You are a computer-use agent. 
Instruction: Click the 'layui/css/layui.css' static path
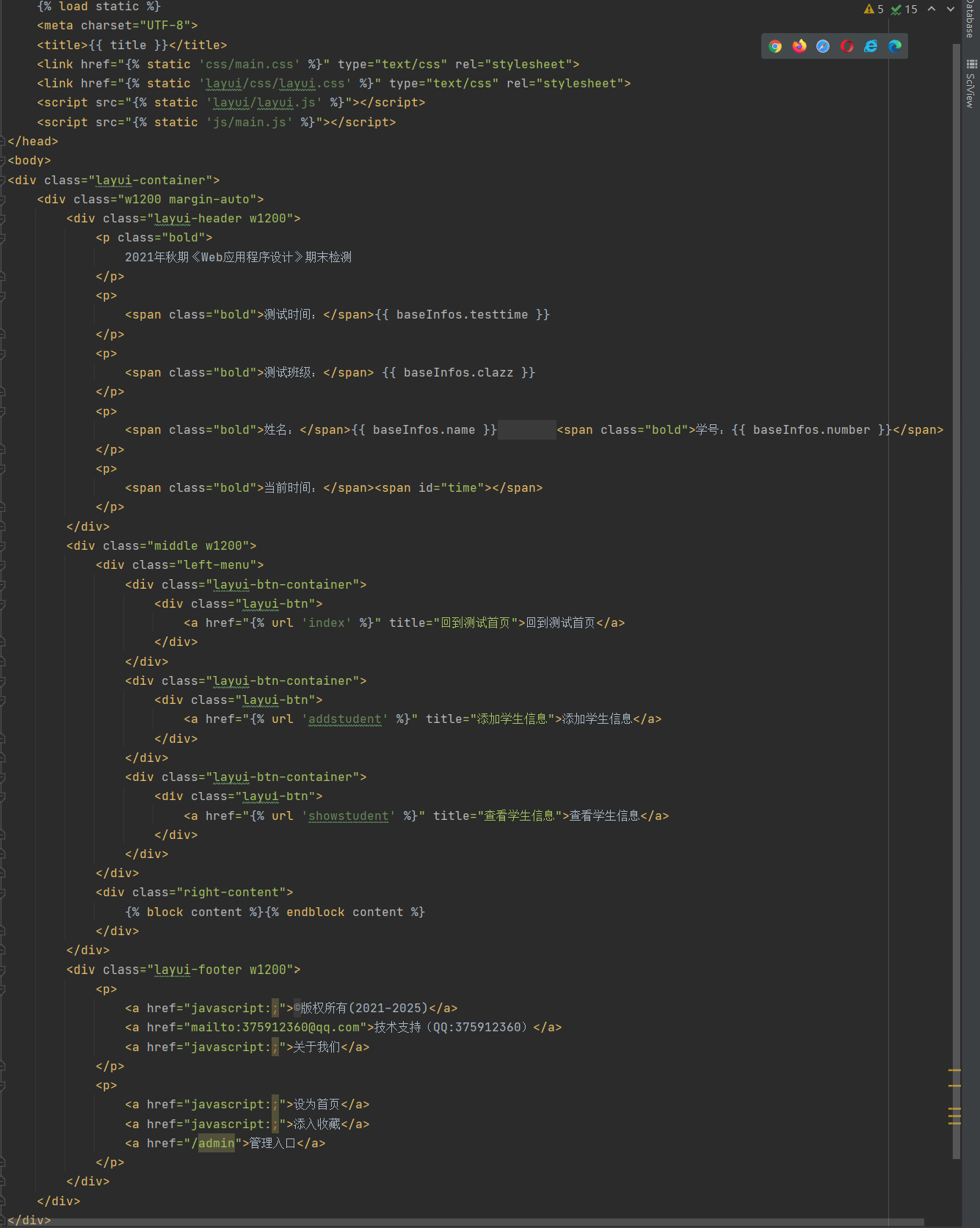(x=275, y=84)
